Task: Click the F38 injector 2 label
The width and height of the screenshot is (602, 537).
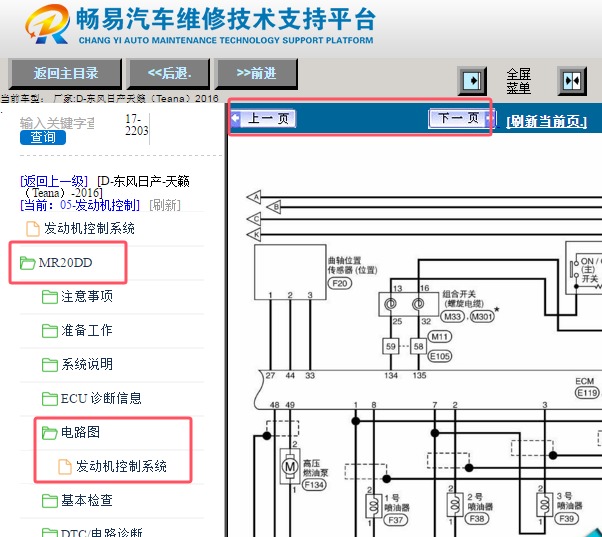Action: pos(477,519)
